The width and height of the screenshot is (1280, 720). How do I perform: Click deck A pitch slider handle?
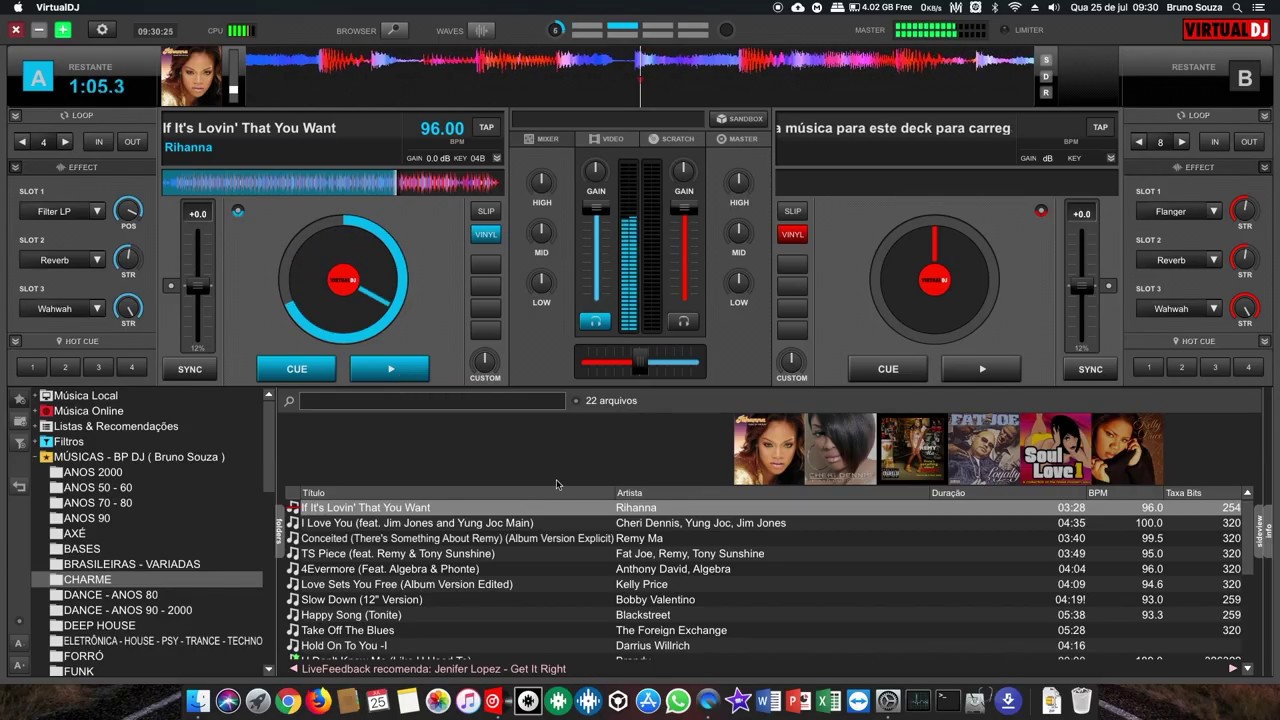click(198, 286)
